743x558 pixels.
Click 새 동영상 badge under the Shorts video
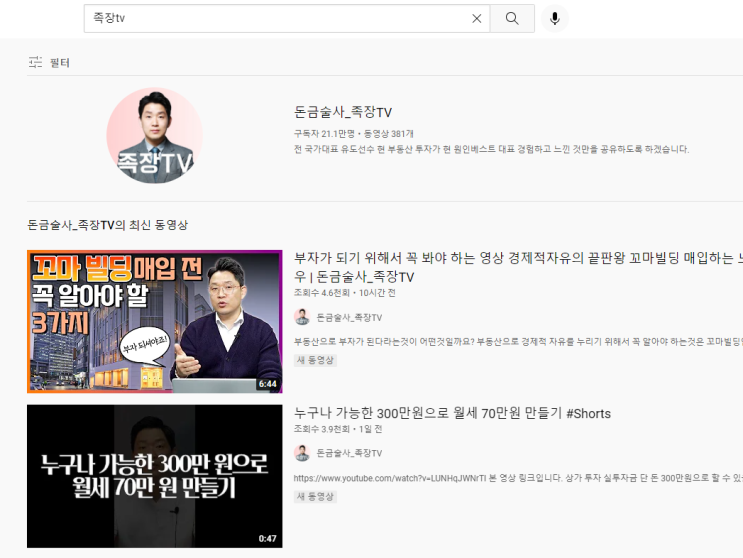(x=315, y=496)
